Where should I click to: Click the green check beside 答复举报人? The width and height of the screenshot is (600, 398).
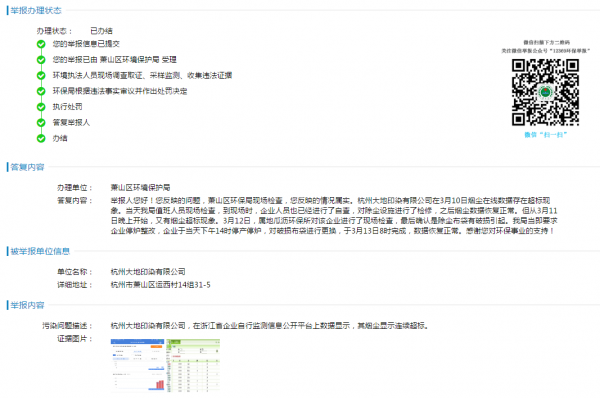(41, 123)
